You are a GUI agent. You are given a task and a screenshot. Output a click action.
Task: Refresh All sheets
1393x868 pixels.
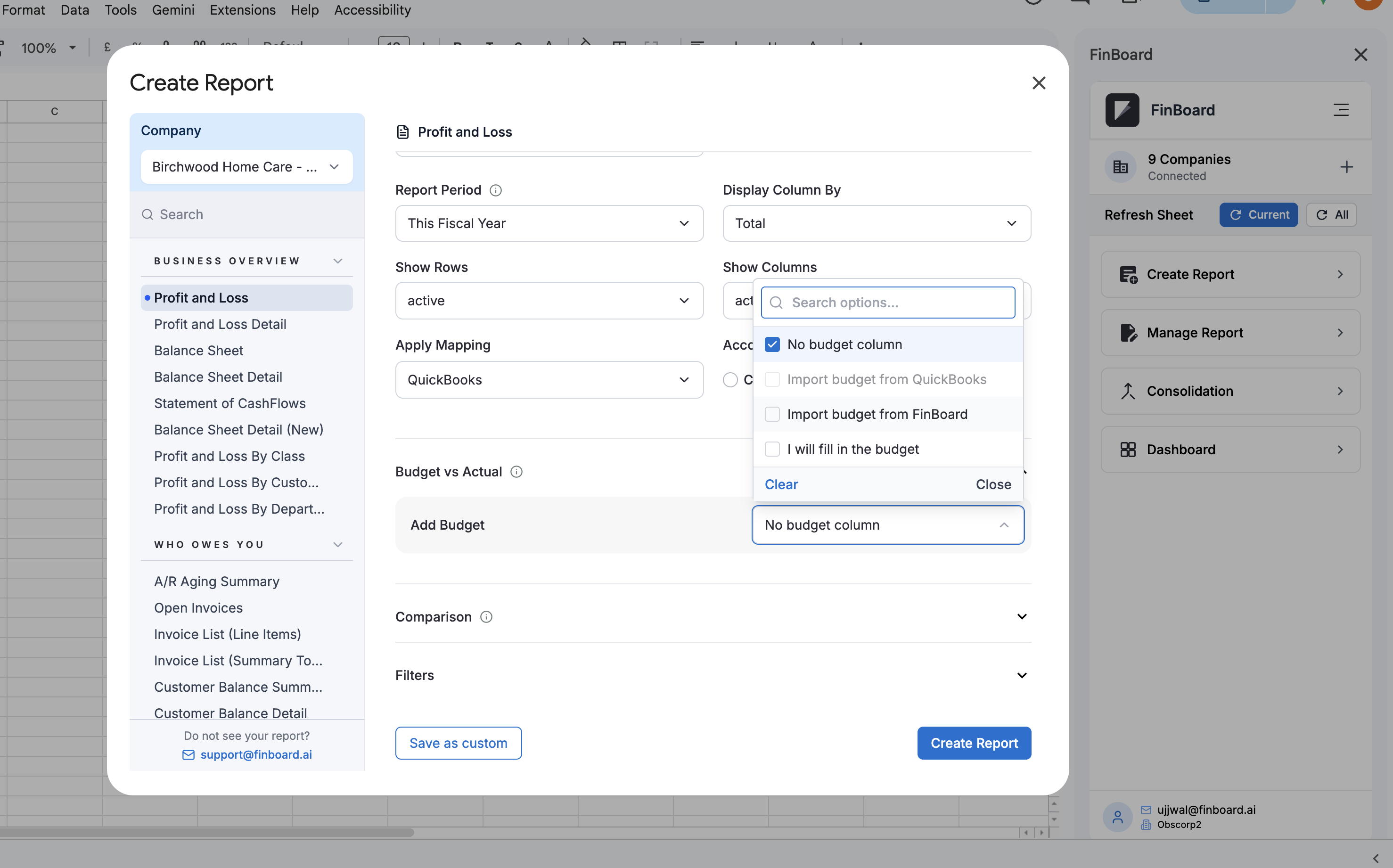point(1332,215)
